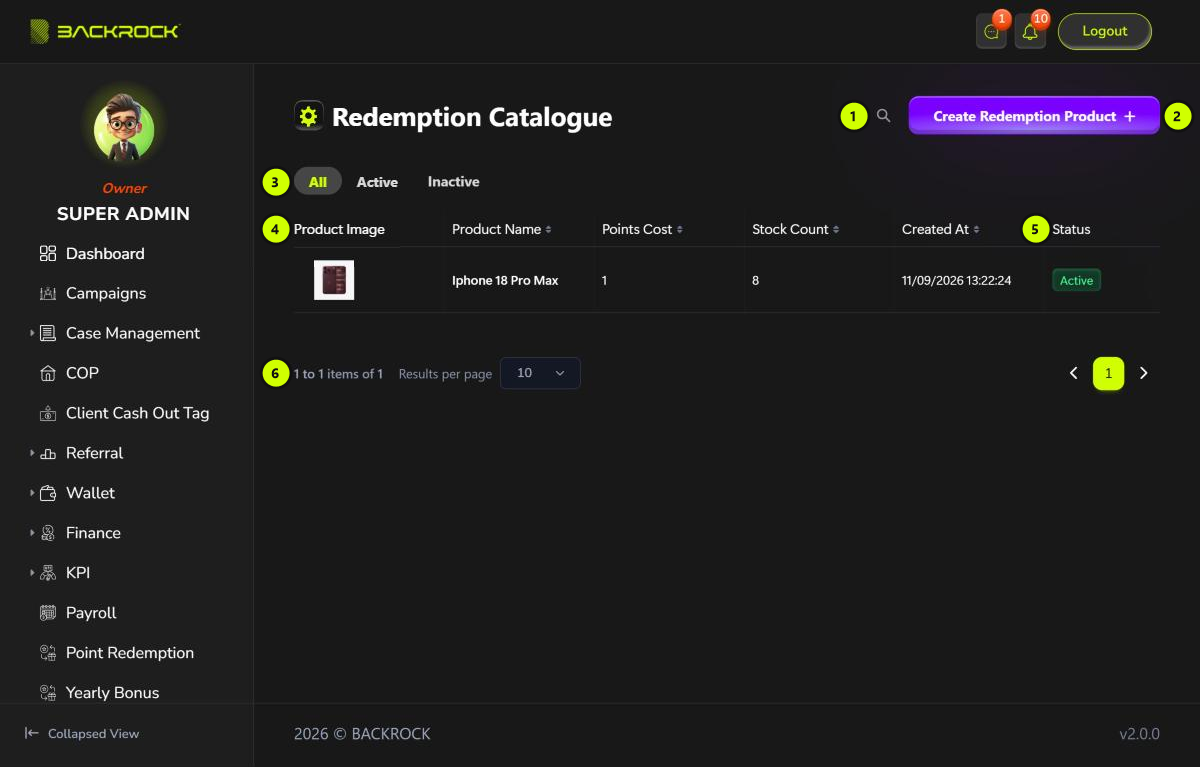Sort by Stock Count column arrows
The image size is (1200, 767).
[x=836, y=230]
